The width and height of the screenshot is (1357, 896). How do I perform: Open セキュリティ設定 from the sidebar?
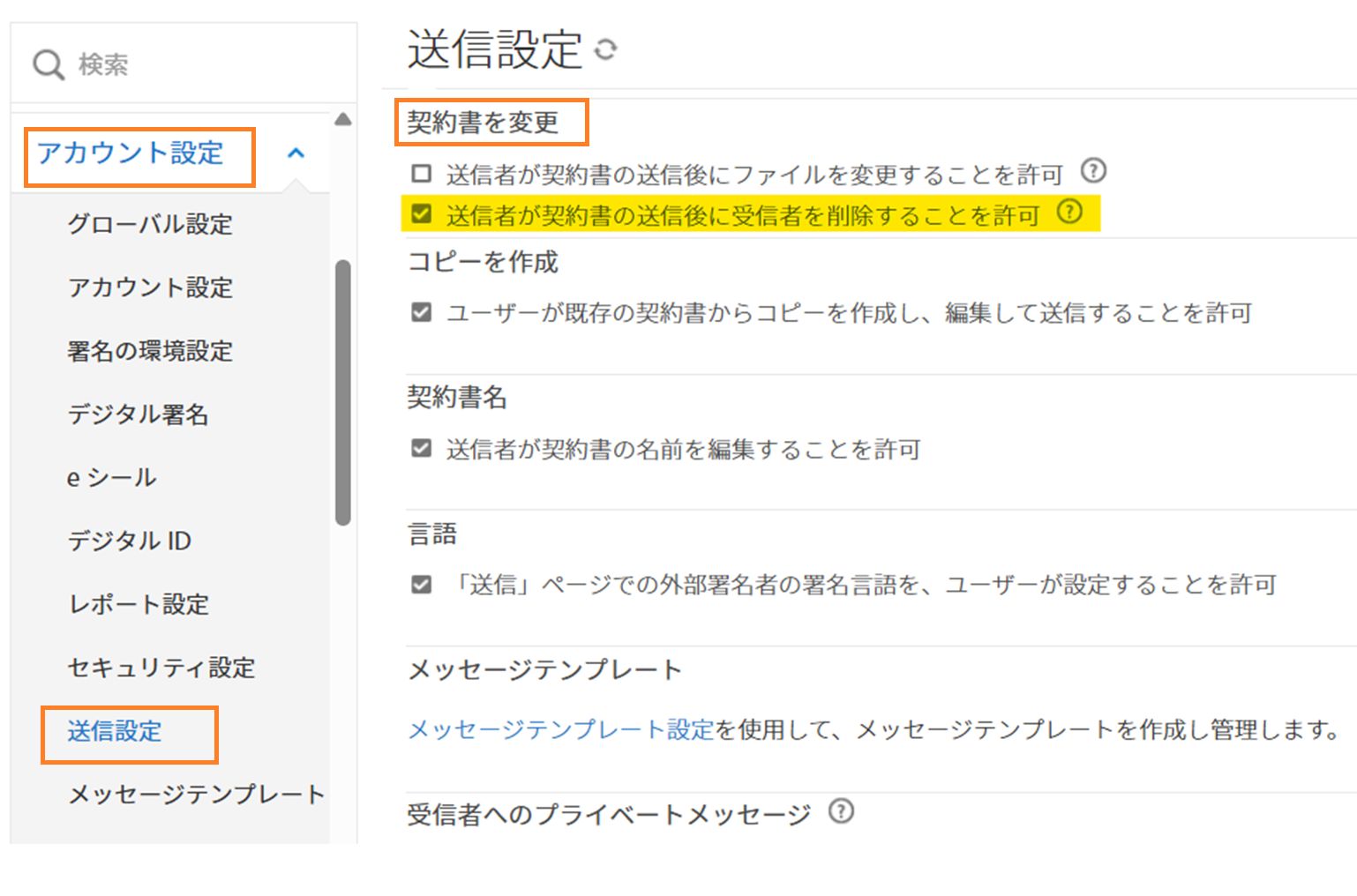click(161, 668)
